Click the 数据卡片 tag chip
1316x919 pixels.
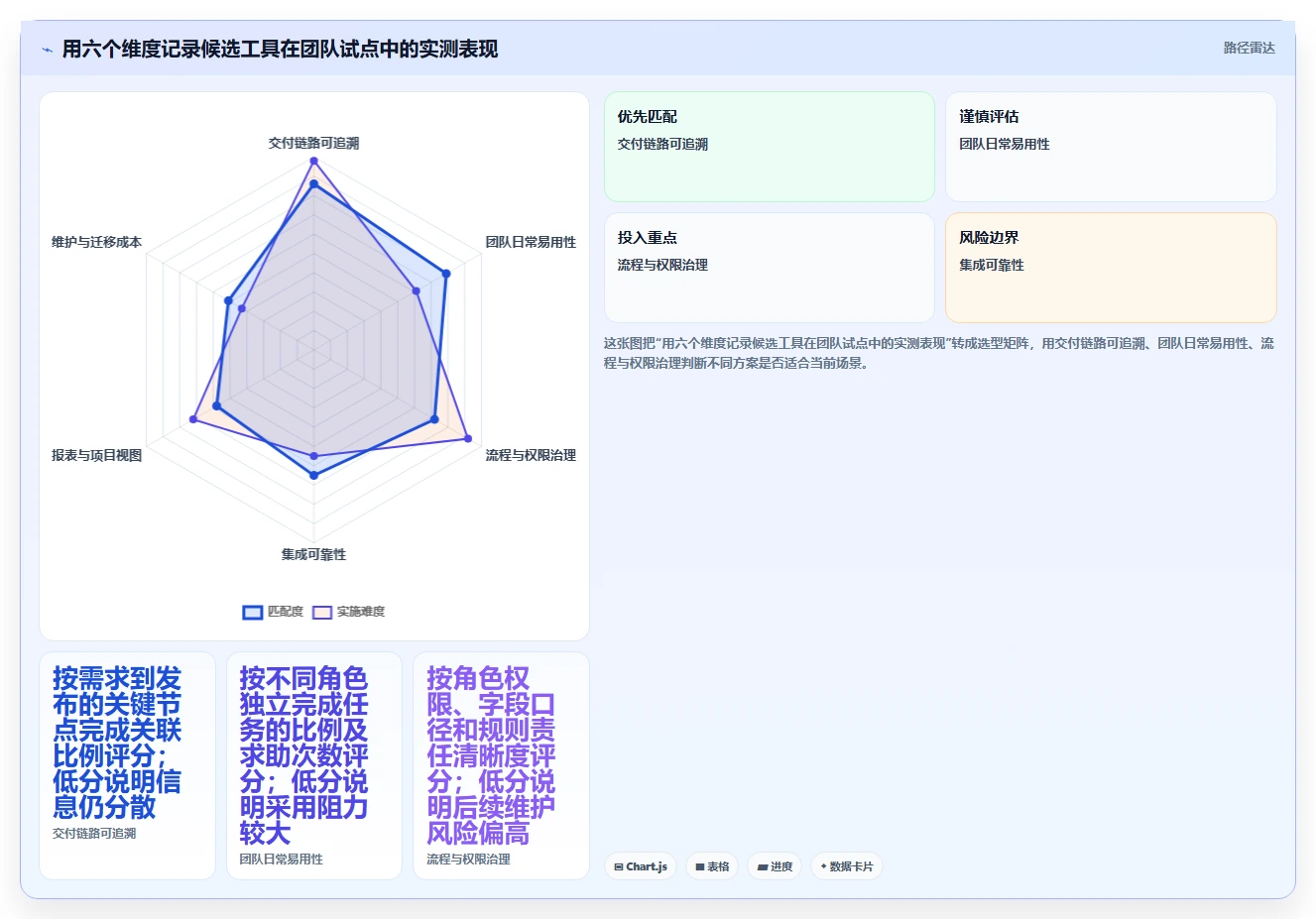[847, 866]
